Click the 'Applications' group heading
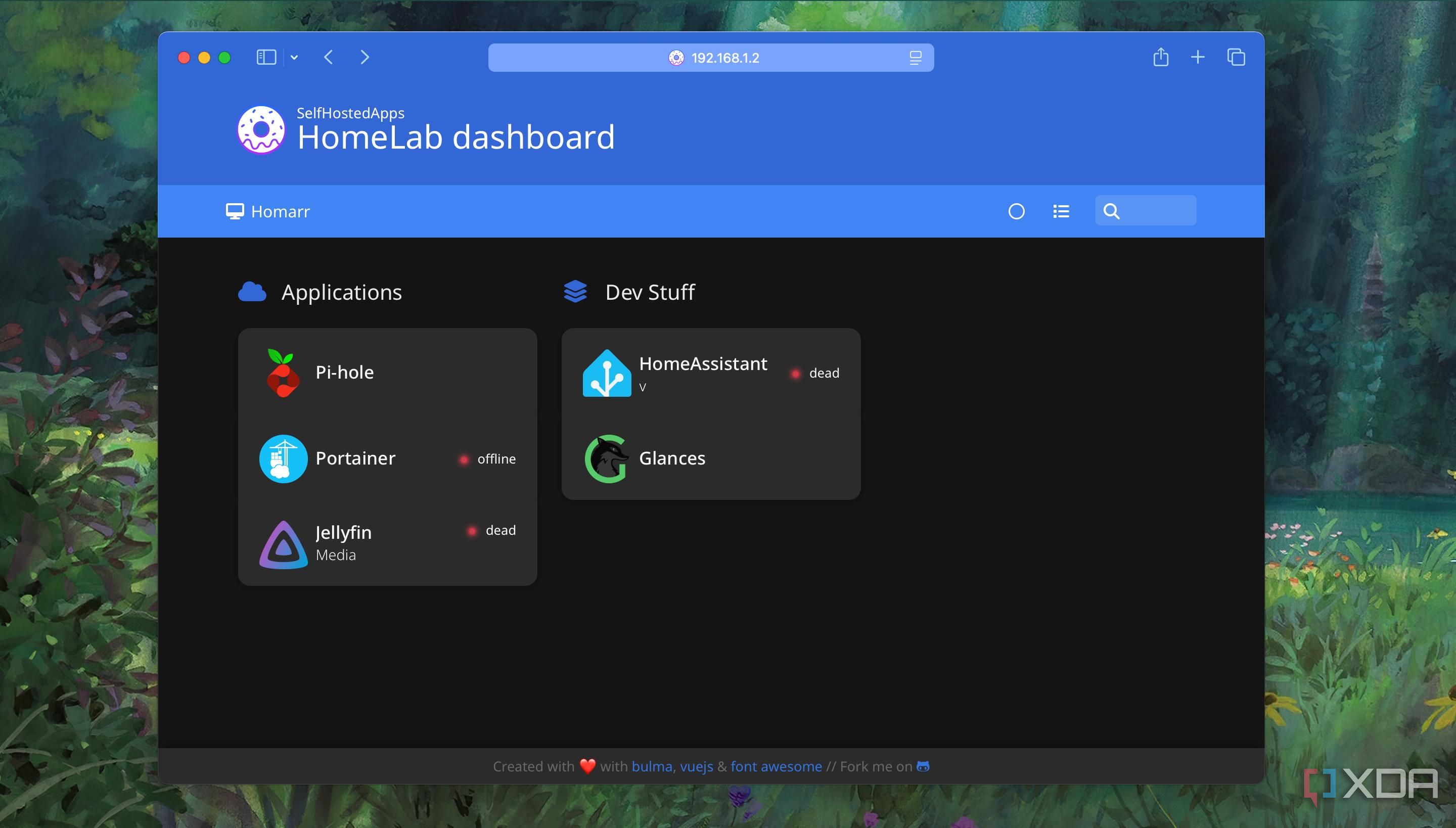This screenshot has width=1456, height=828. click(x=342, y=292)
